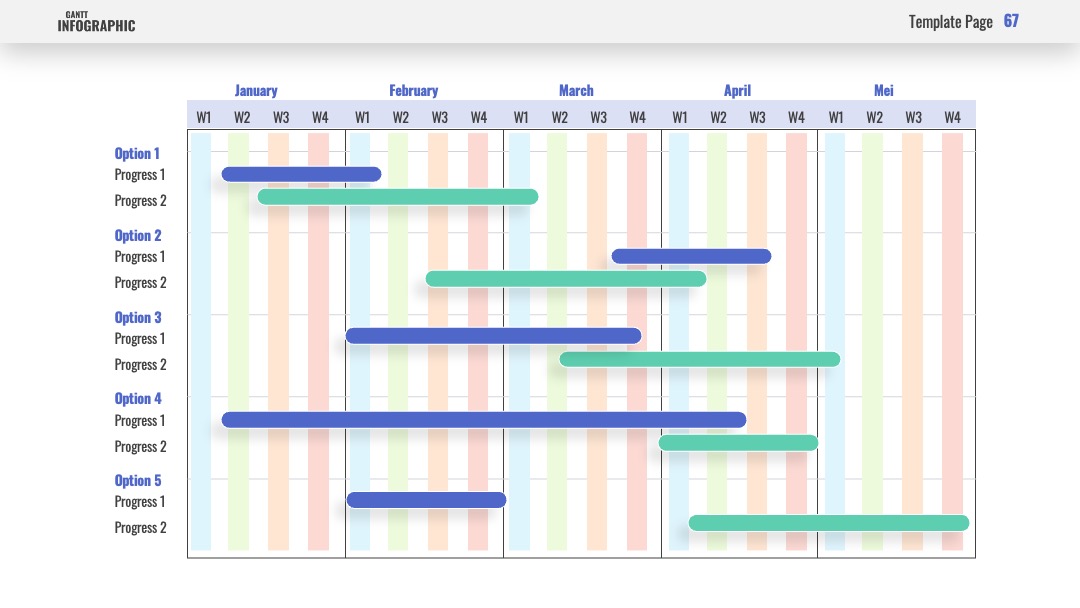
Task: Select the Option 5 Progress 2 green bar
Action: tap(829, 523)
